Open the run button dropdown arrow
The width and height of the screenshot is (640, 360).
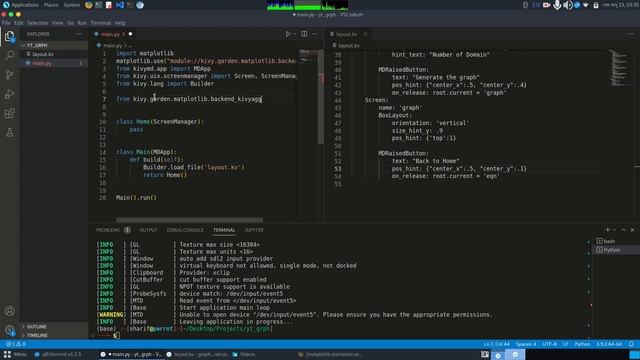pos(294,34)
